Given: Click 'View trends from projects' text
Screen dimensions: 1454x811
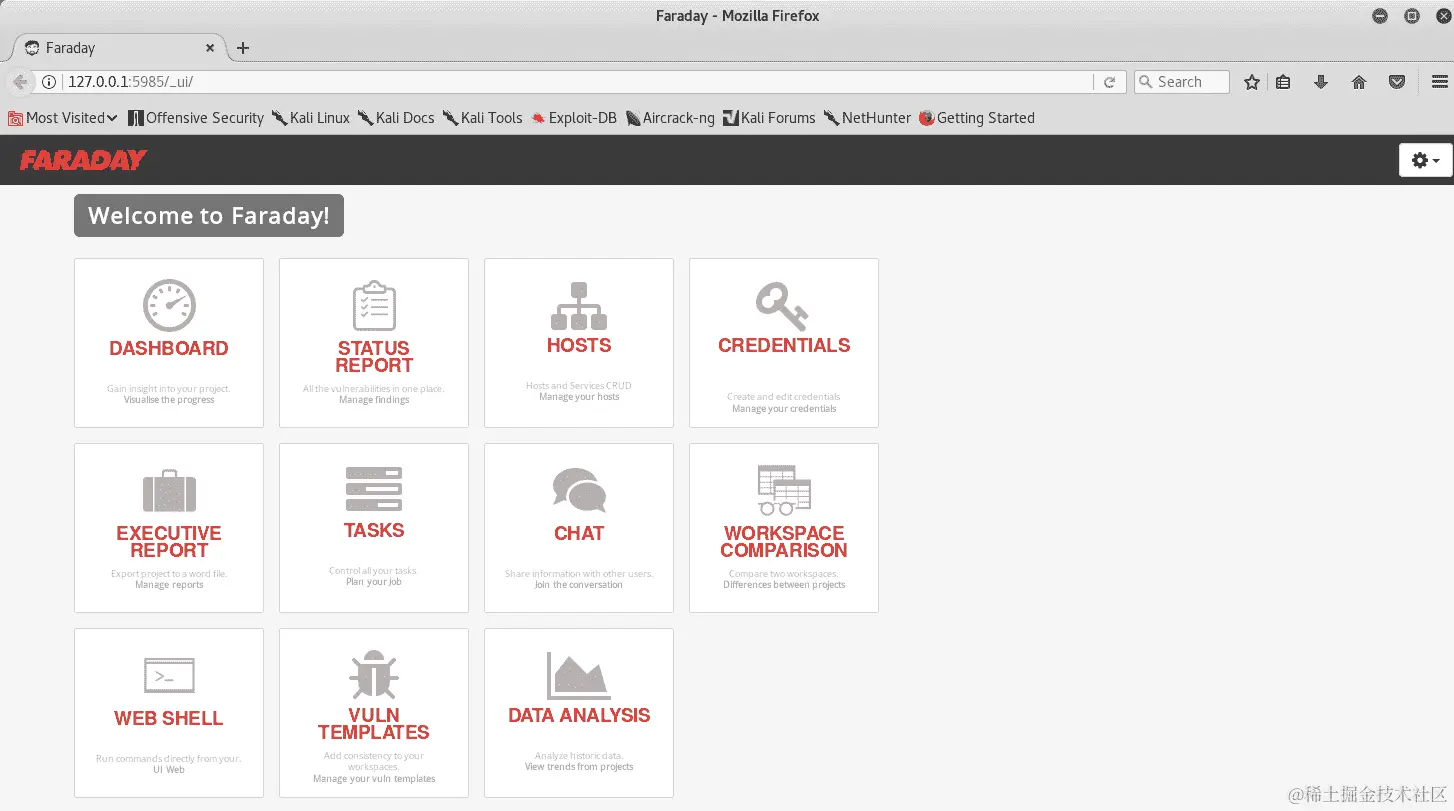Looking at the screenshot, I should pos(579,767).
